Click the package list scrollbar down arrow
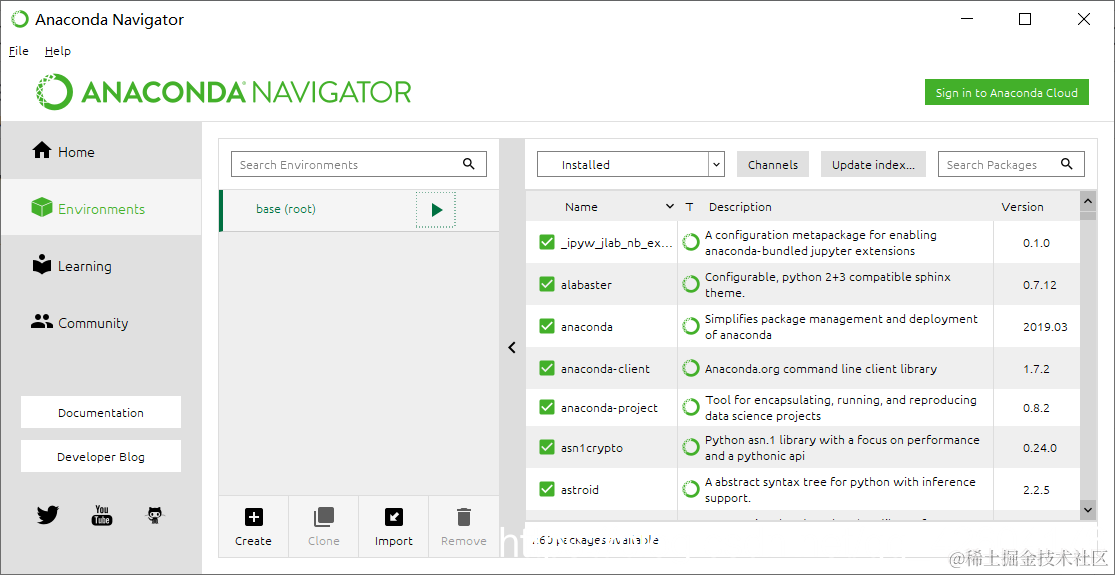This screenshot has width=1115, height=575. pyautogui.click(x=1088, y=508)
